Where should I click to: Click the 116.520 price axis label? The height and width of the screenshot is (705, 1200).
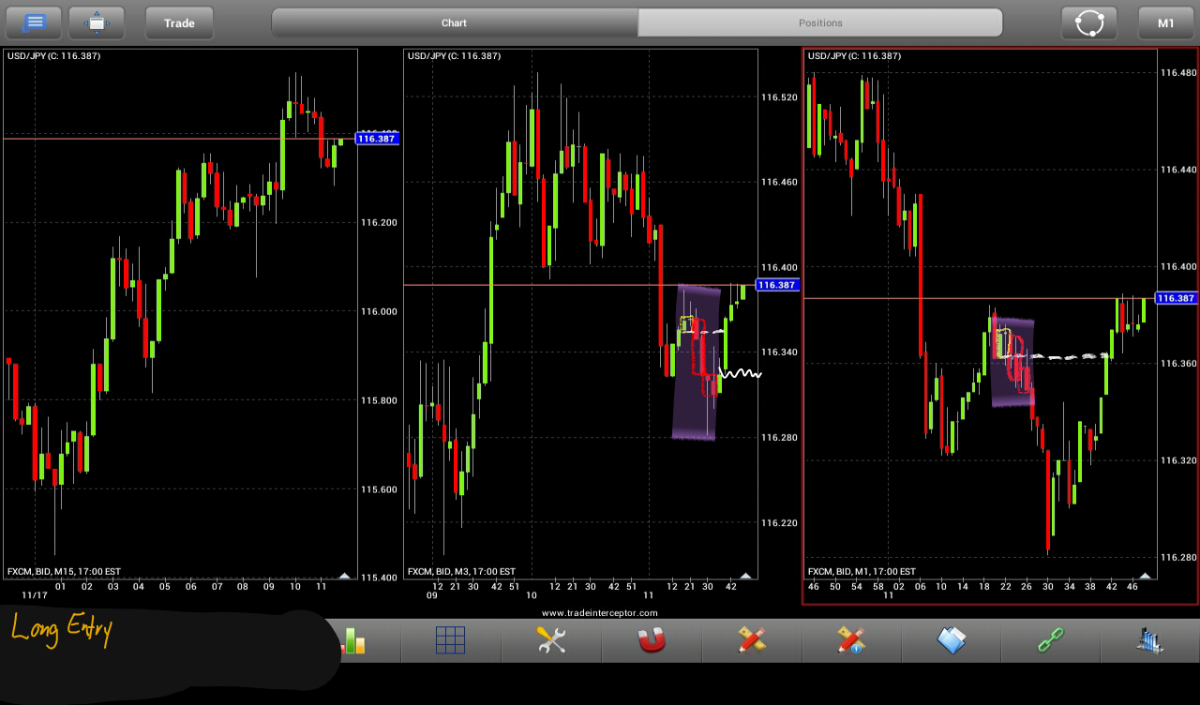(779, 97)
